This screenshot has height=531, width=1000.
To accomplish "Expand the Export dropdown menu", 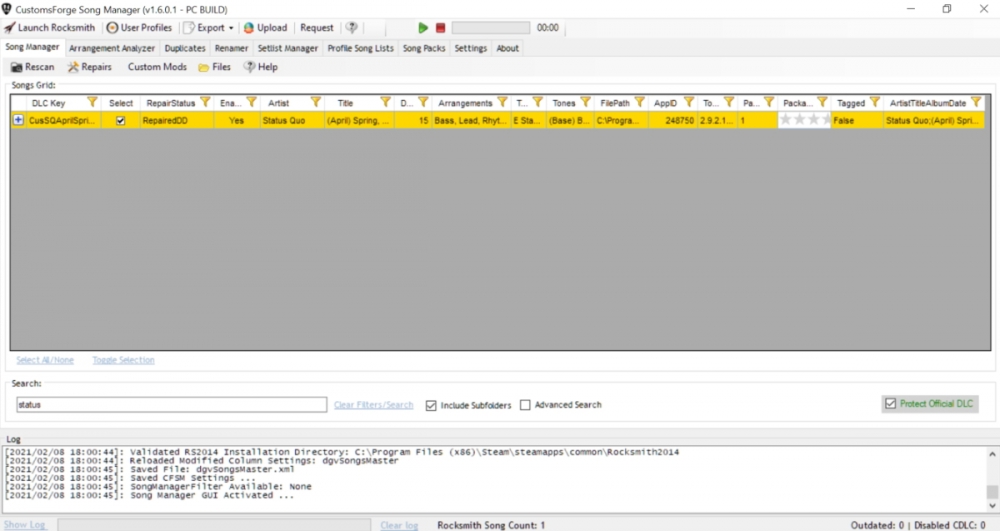I will pyautogui.click(x=231, y=28).
